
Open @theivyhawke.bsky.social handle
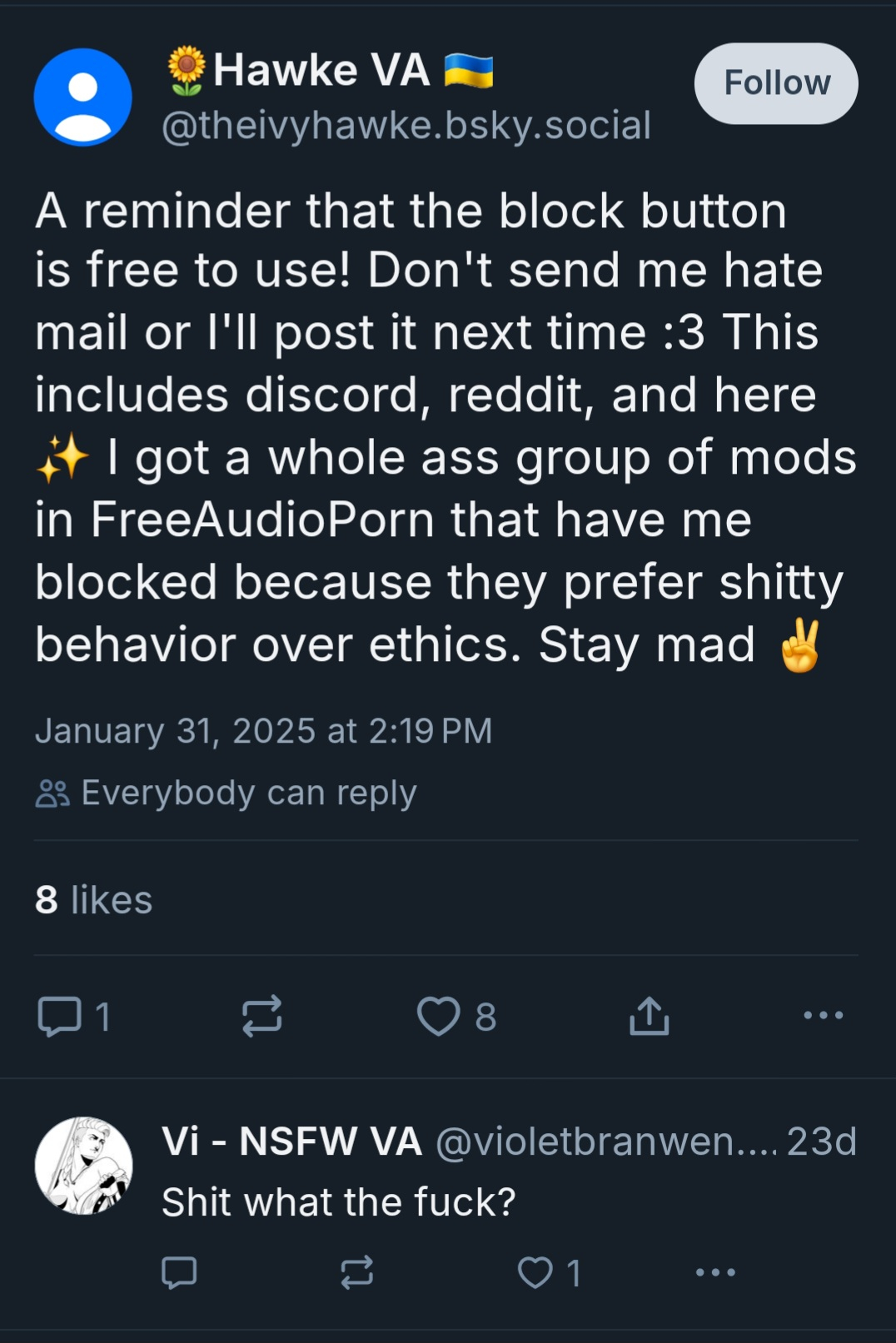406,126
